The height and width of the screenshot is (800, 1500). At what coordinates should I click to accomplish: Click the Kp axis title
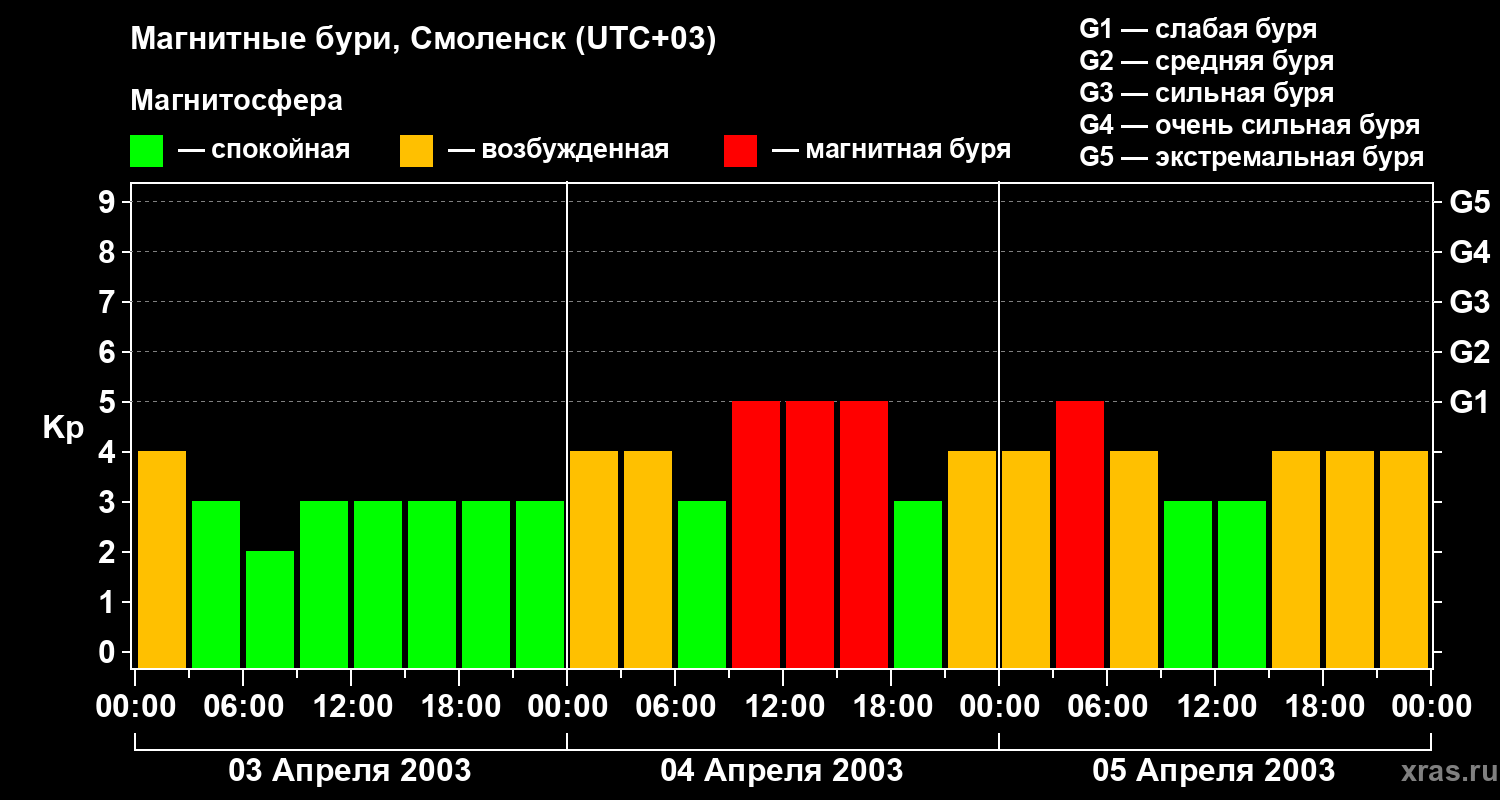point(63,430)
